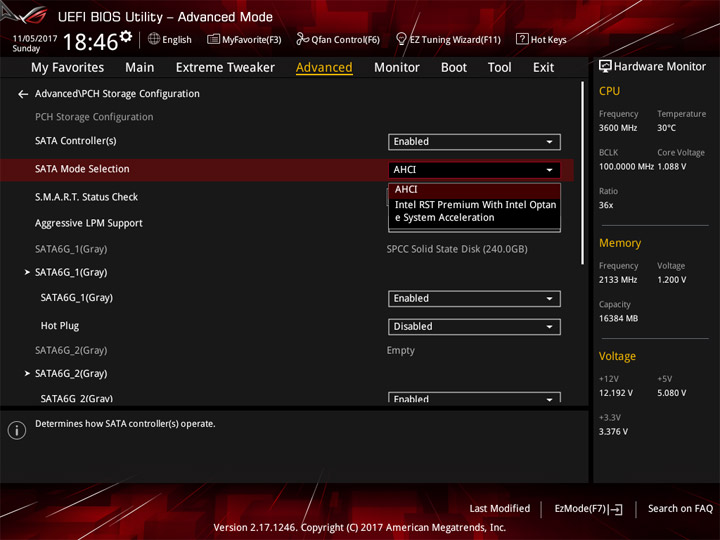
Task: Open Hot Plug Disabled dropdown
Action: coord(474,326)
